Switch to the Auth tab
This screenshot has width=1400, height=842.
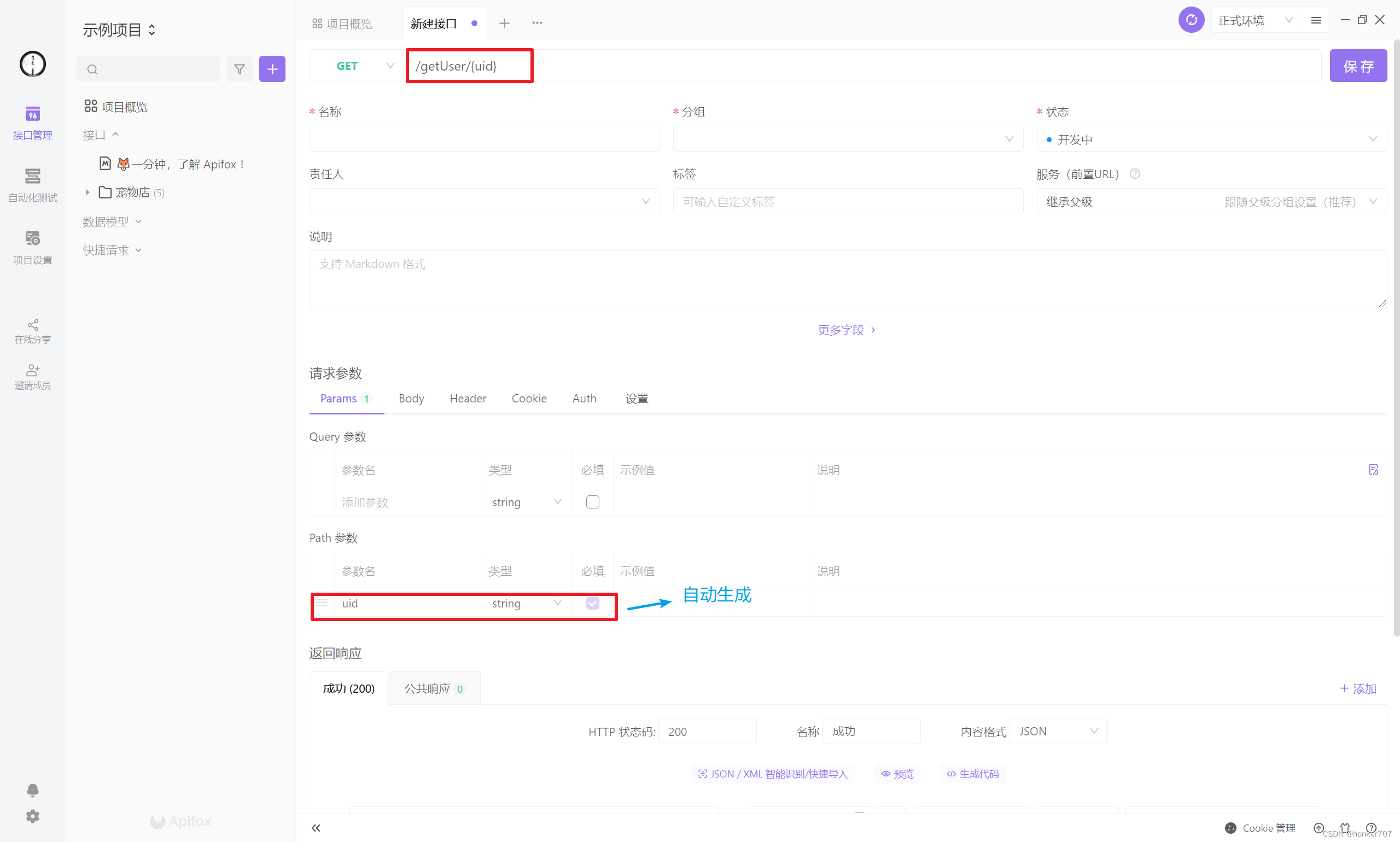pyautogui.click(x=584, y=398)
